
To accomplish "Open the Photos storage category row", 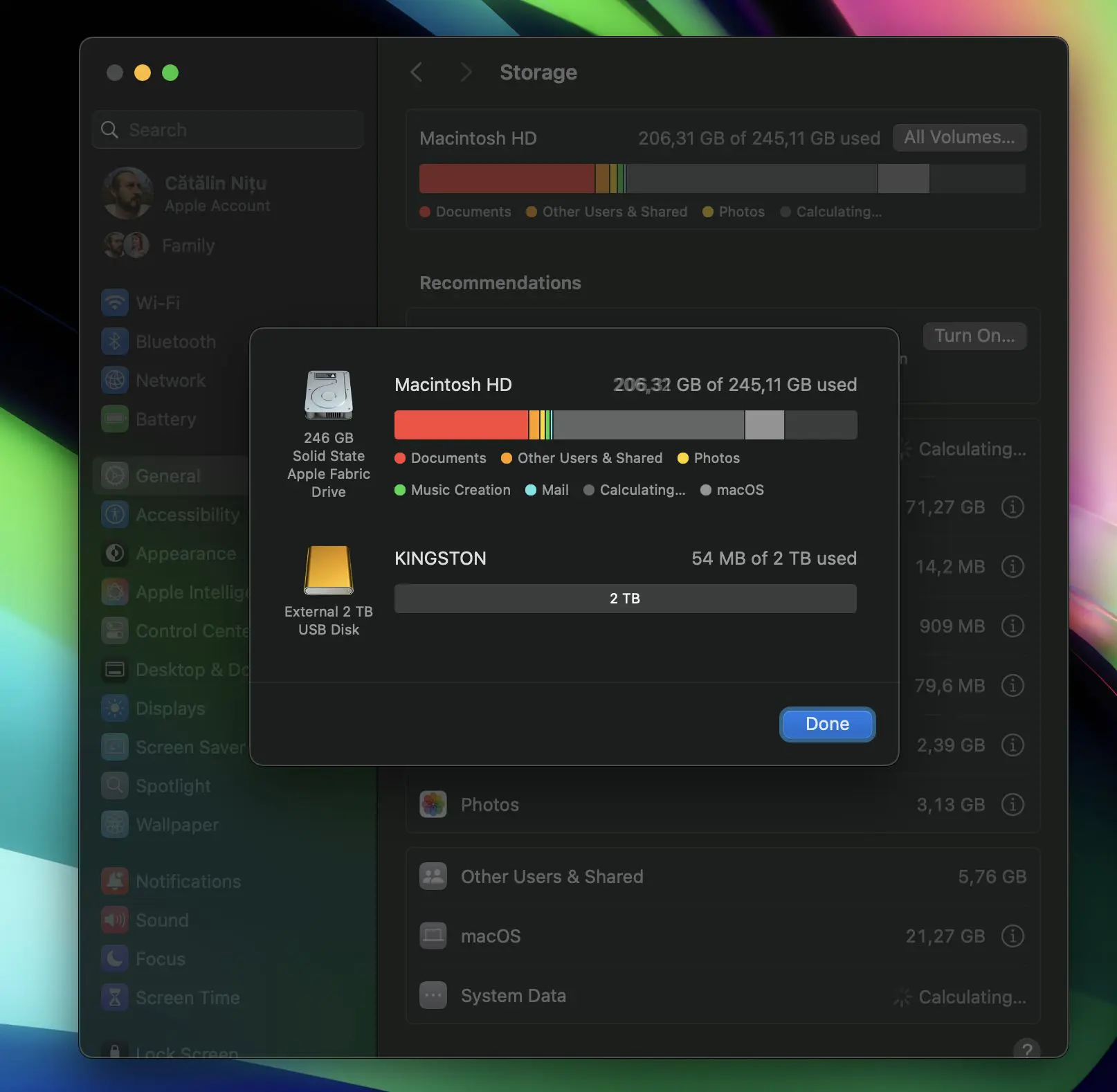I will point(723,805).
